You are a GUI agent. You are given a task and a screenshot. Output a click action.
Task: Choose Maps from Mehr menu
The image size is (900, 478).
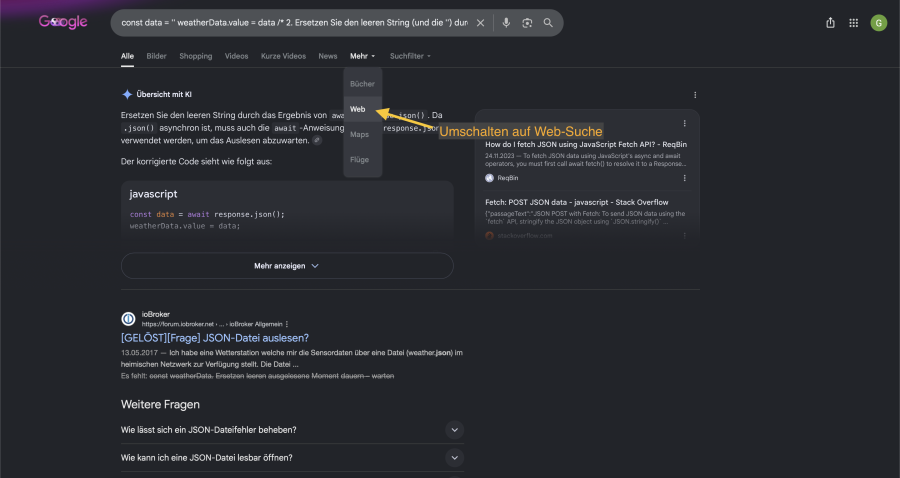coord(362,134)
